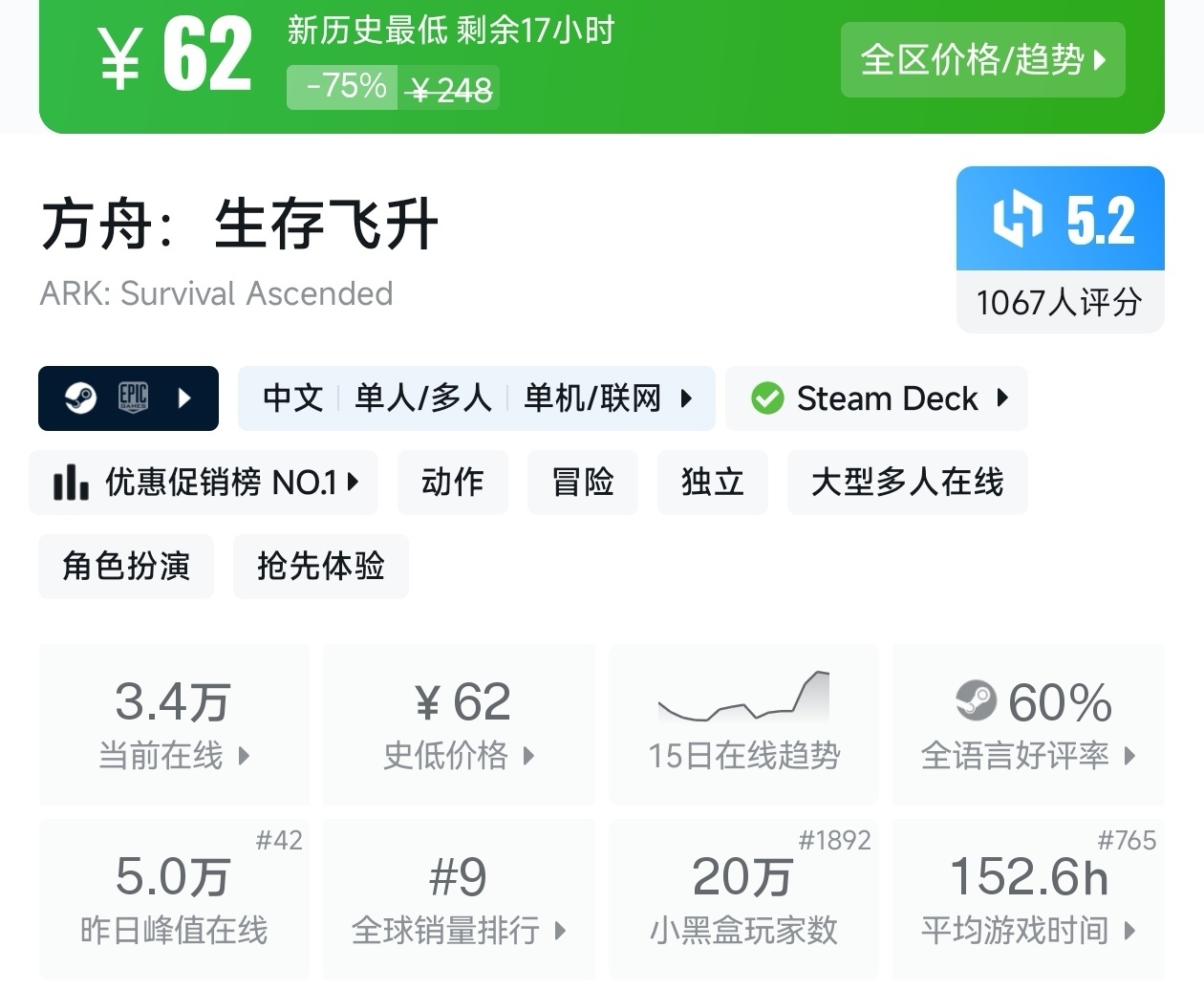1204x989 pixels.
Task: Click the Steam platform icon
Action: pyautogui.click(x=80, y=398)
